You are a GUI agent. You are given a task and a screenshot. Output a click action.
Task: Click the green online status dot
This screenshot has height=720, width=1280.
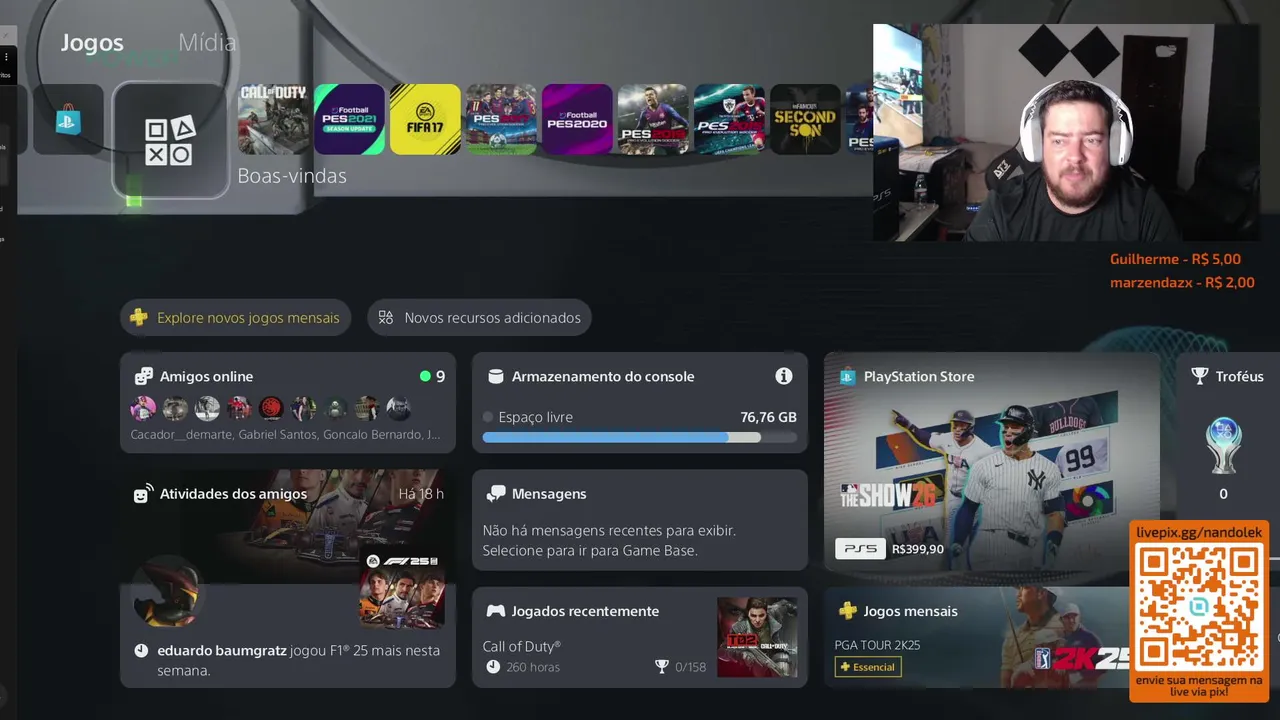pos(425,377)
